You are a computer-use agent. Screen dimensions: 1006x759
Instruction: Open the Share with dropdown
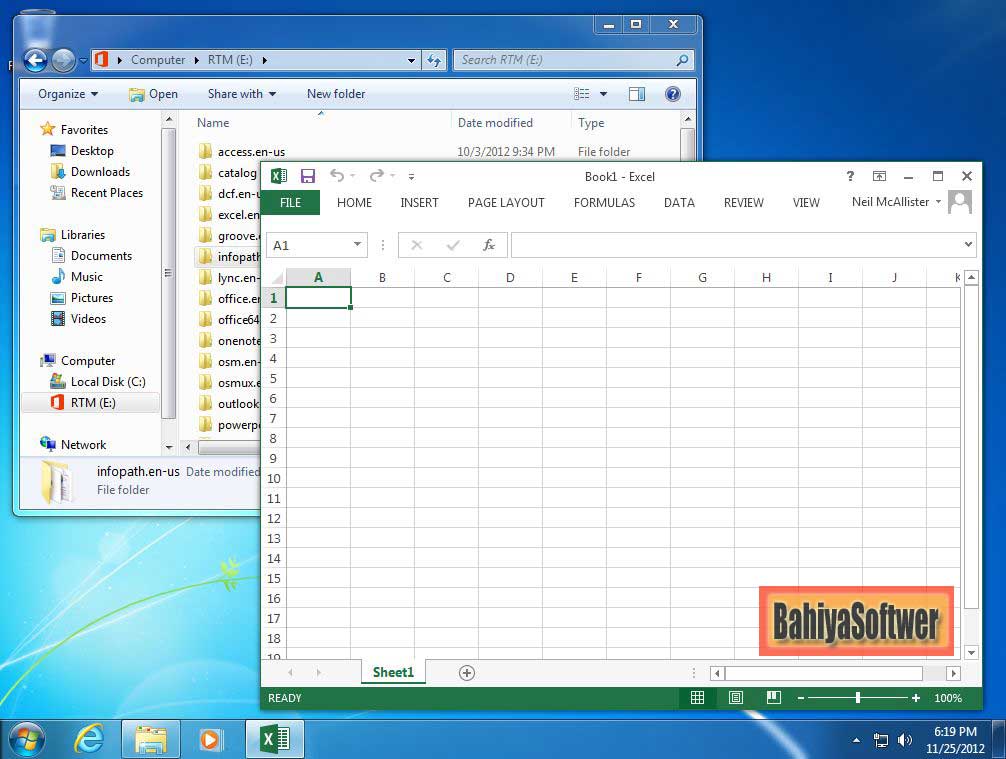tap(242, 94)
